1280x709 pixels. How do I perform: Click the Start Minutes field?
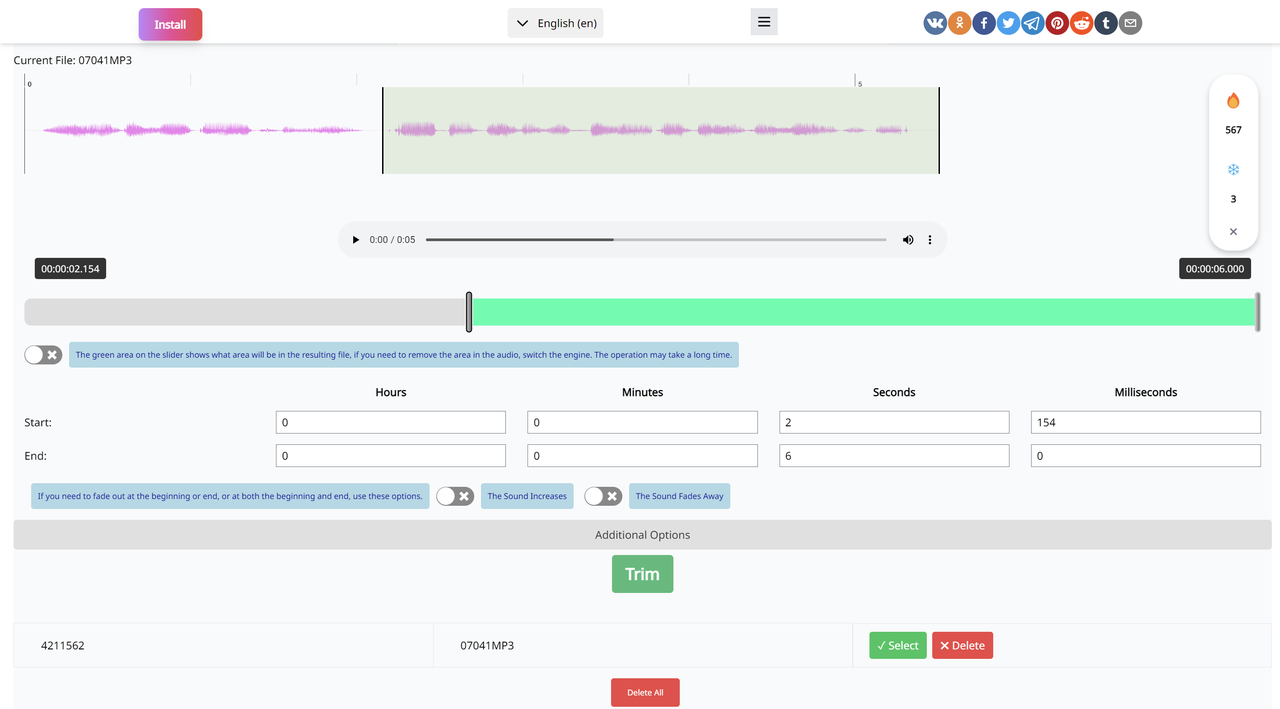coord(642,422)
